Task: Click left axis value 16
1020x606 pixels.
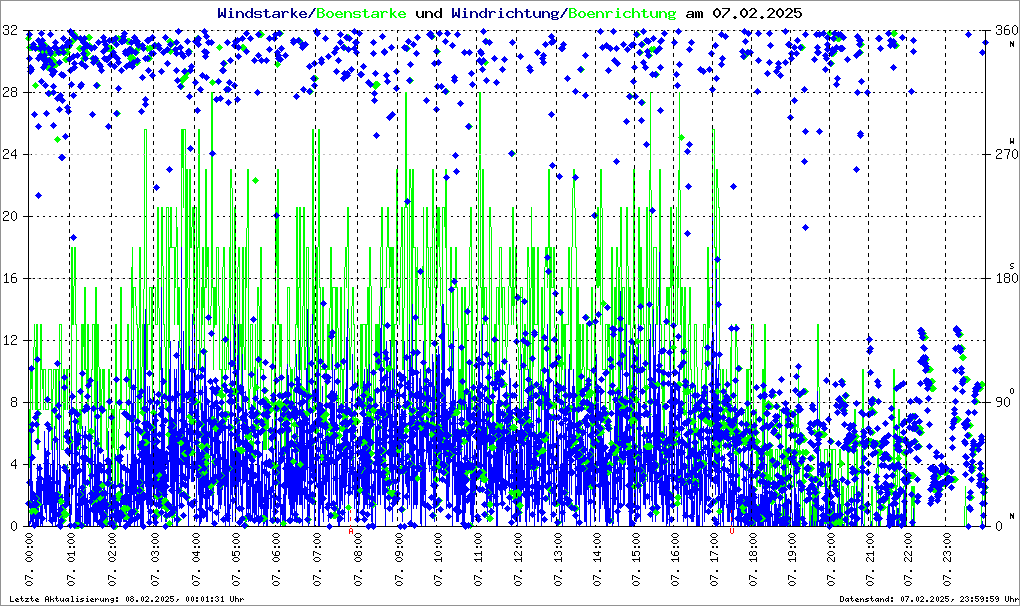Action: 10,278
